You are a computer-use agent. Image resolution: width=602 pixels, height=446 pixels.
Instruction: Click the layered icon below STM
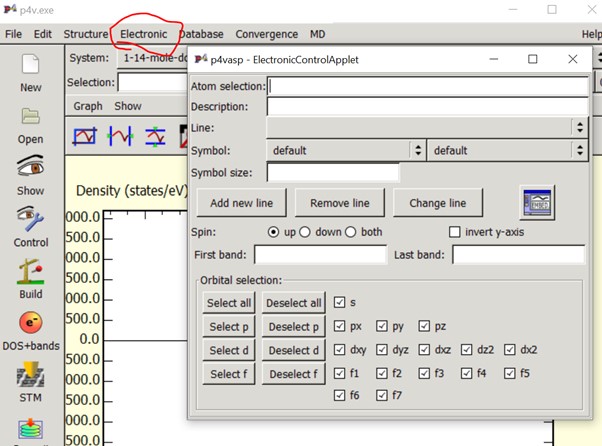[30, 429]
